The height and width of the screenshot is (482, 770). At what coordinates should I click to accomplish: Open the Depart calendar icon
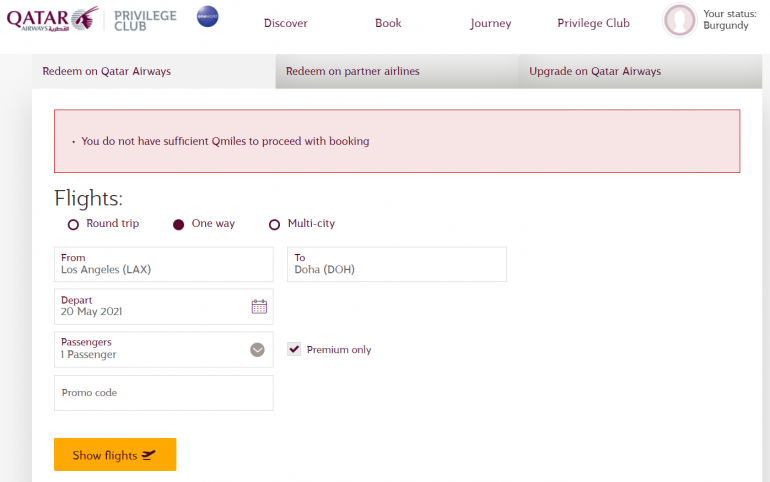pyautogui.click(x=259, y=306)
